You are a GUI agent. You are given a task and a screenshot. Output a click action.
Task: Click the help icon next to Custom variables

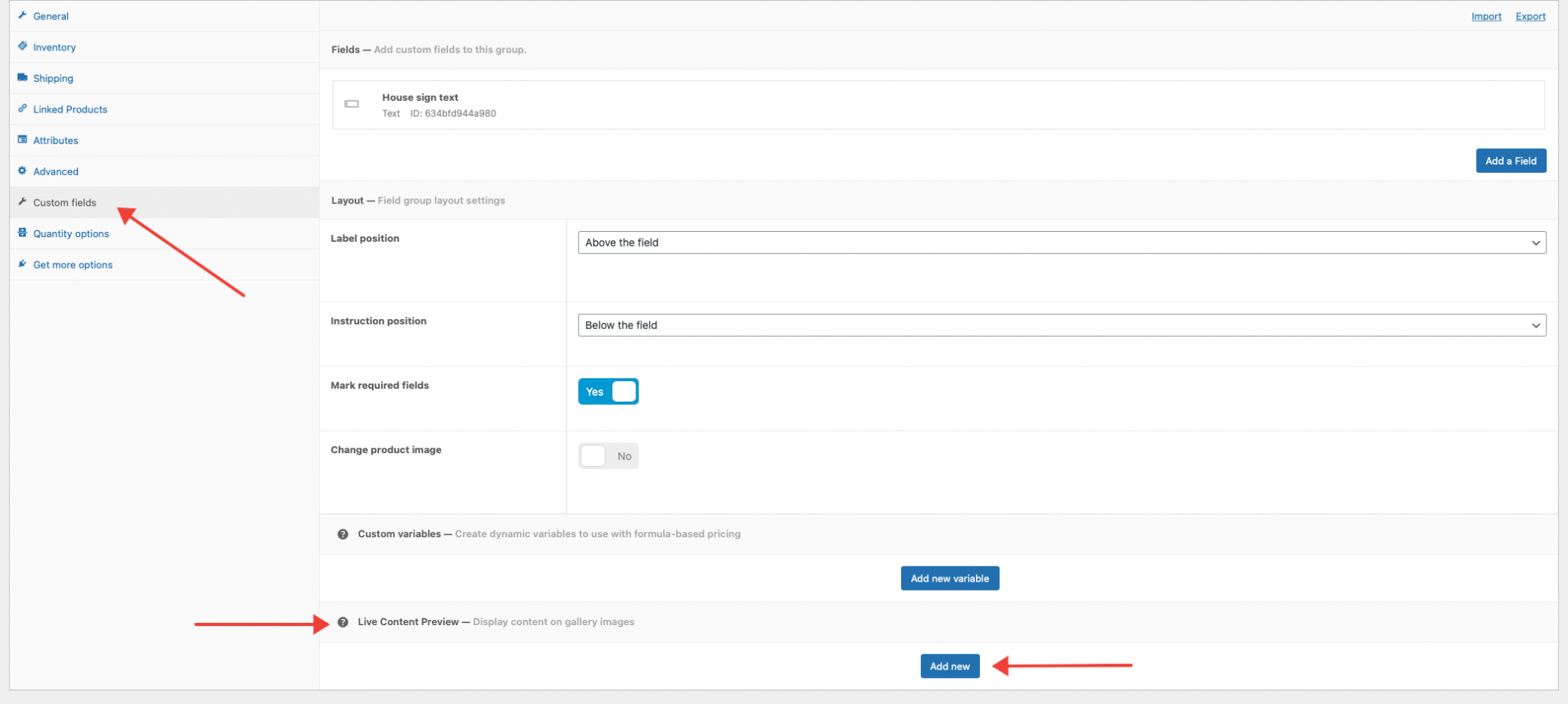point(342,534)
